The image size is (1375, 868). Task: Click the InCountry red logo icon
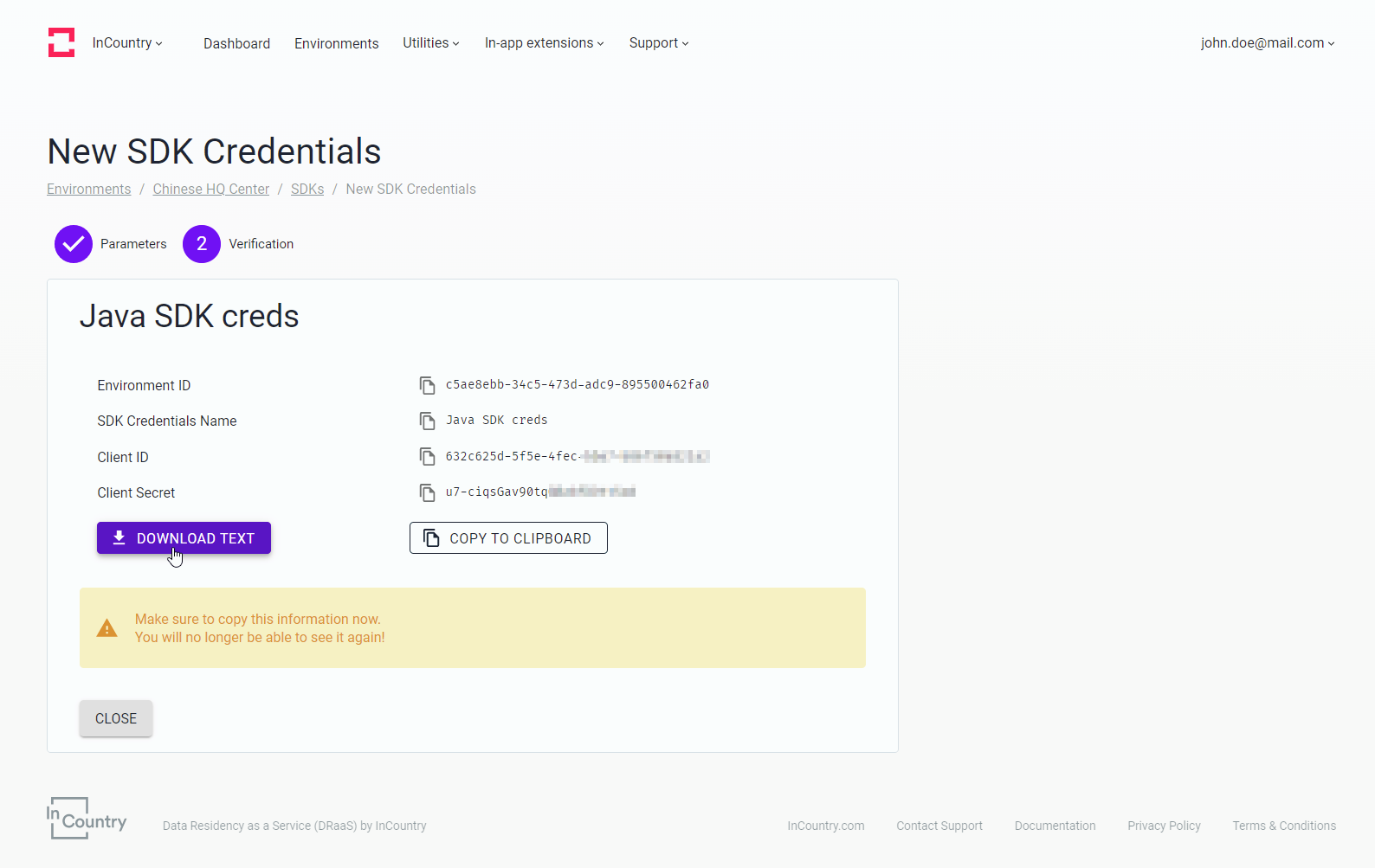(x=61, y=42)
